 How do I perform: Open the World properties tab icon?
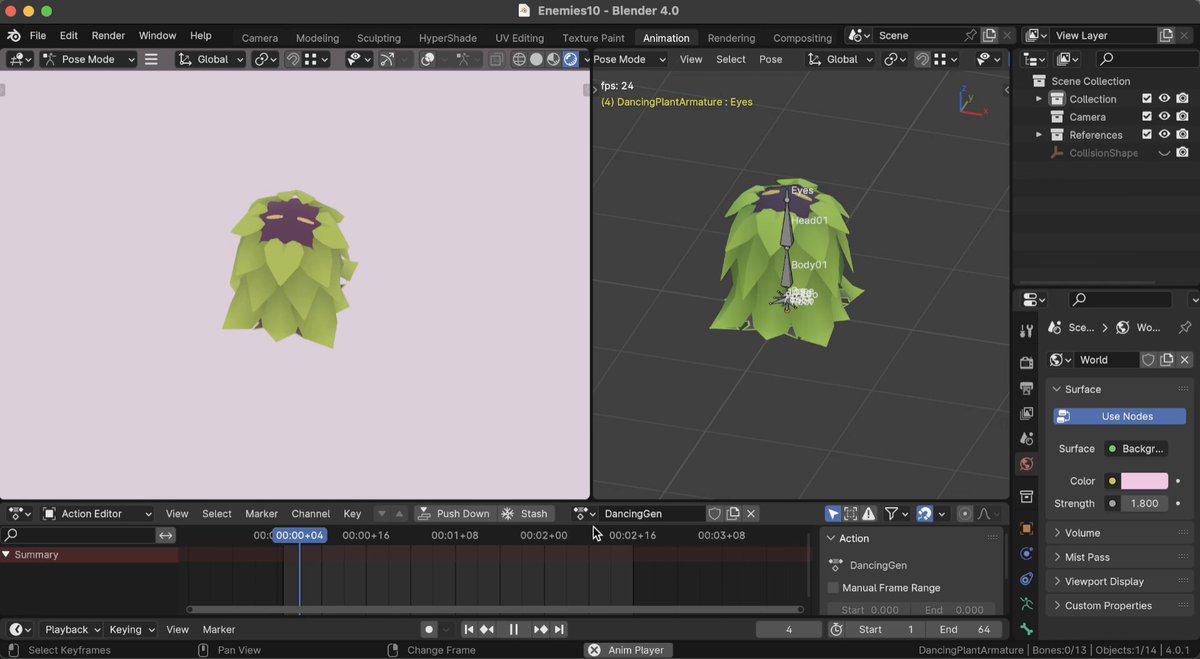click(x=1026, y=464)
